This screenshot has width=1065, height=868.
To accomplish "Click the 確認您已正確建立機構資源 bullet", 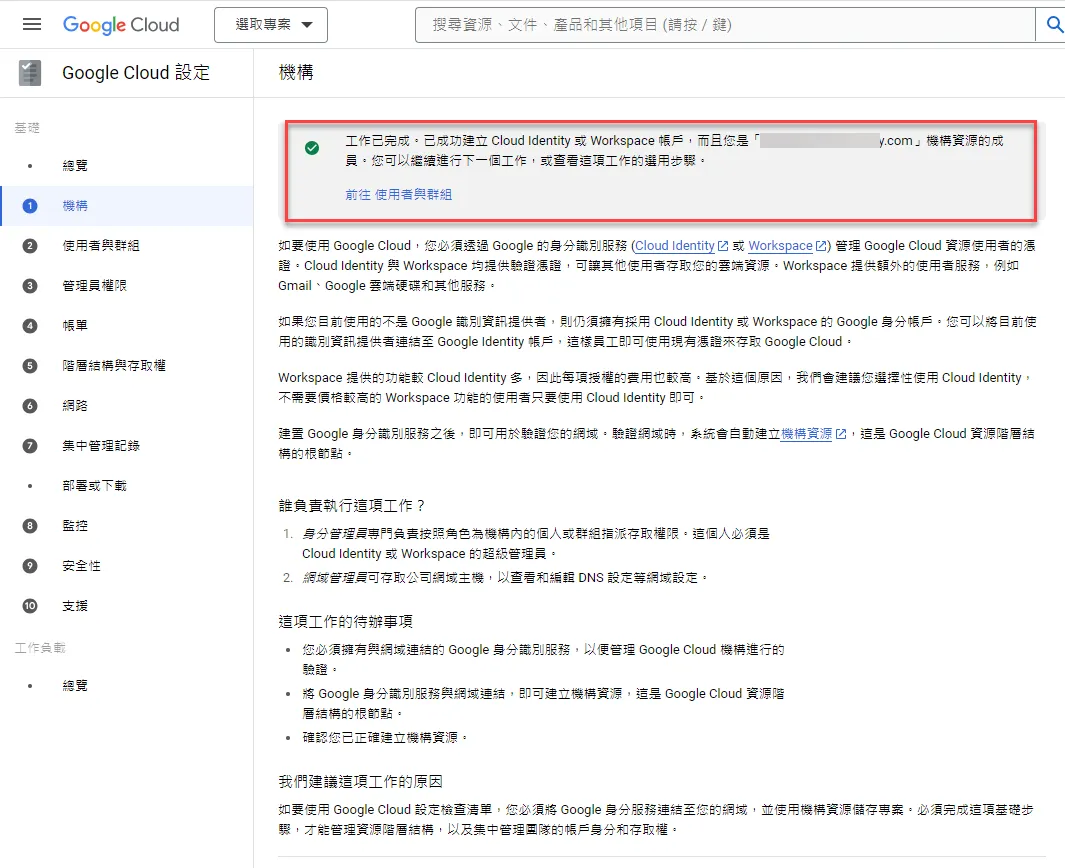I will 384,738.
